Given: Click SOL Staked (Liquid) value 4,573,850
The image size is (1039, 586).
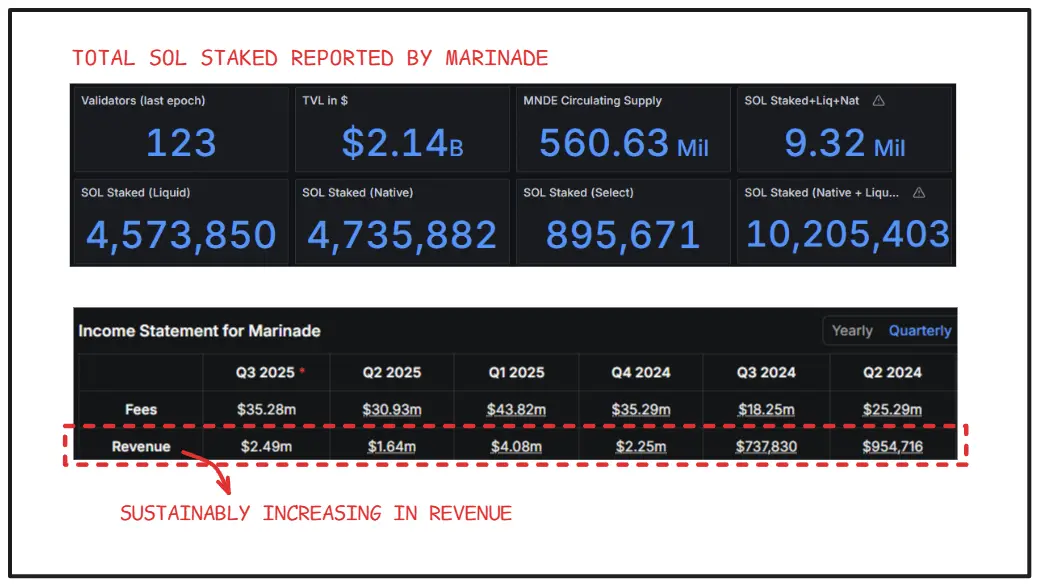Looking at the screenshot, I should [x=181, y=235].
